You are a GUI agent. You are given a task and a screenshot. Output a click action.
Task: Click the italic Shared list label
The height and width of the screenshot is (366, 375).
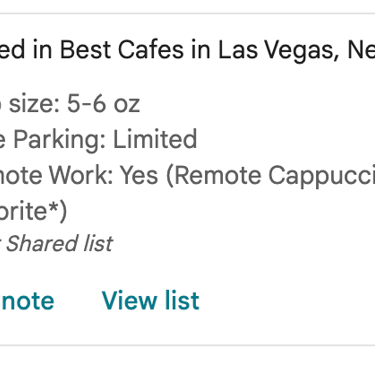pos(59,243)
